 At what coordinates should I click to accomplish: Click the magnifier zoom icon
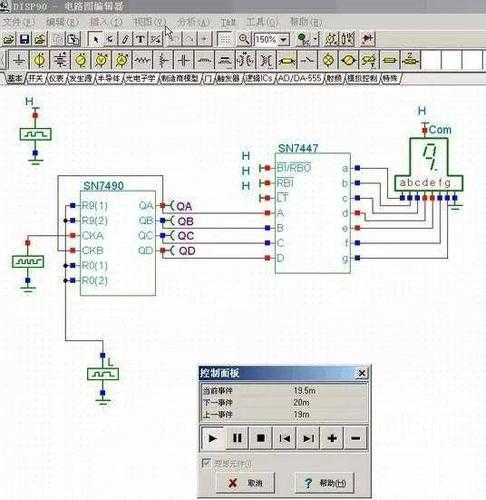[x=244, y=39]
